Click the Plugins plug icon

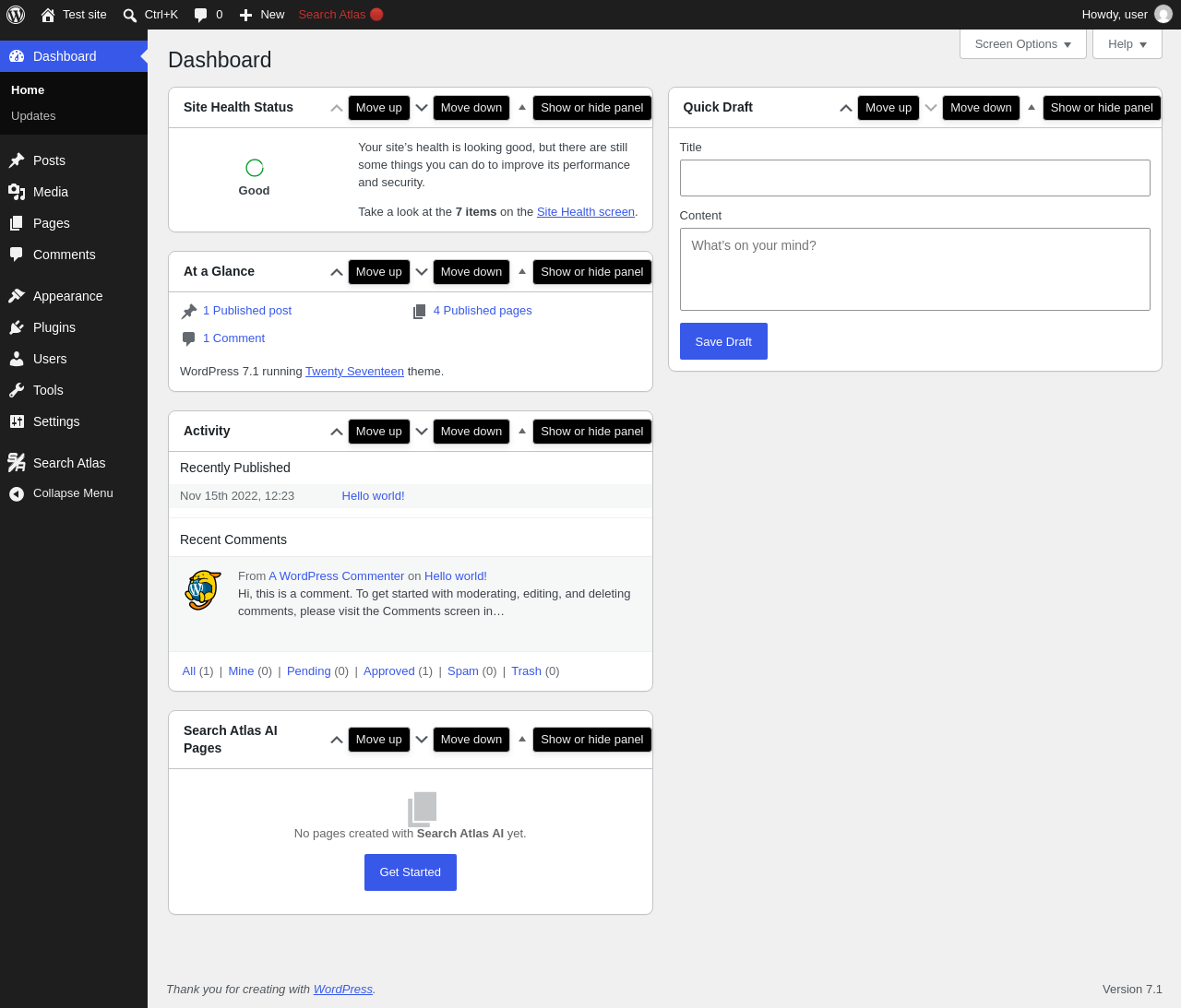pos(17,327)
